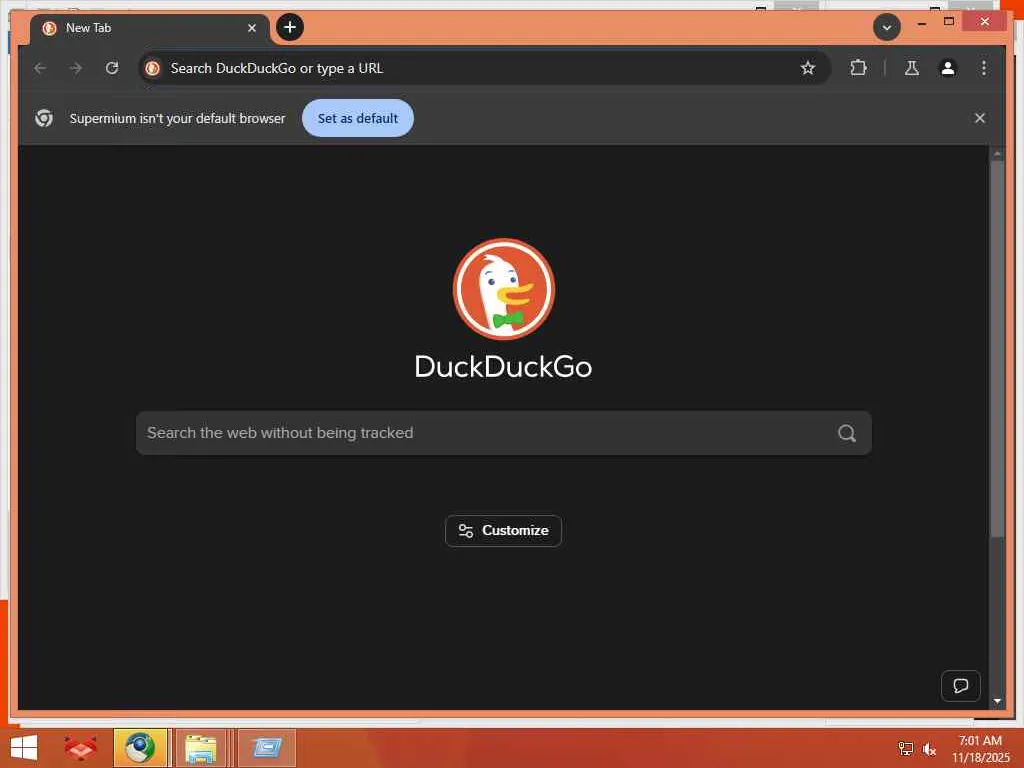Click the Supermium isn't your default browser text
1024x768 pixels.
(178, 118)
